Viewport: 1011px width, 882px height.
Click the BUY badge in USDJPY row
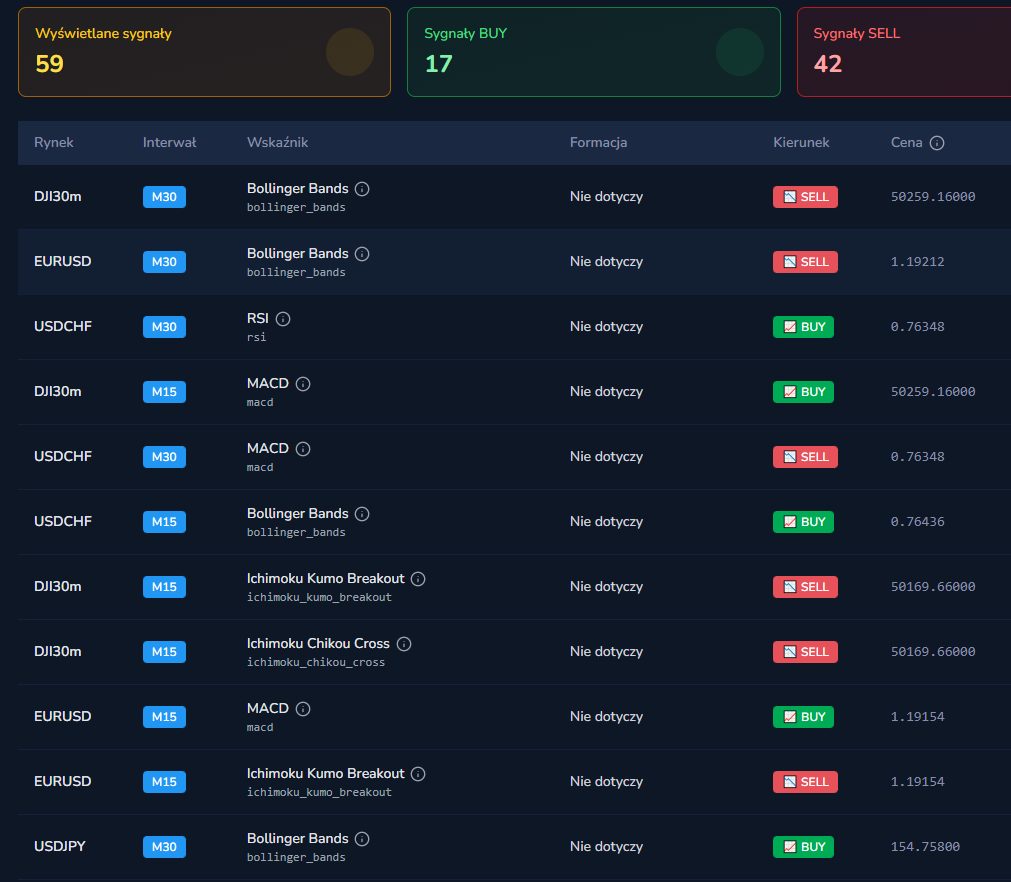[803, 847]
